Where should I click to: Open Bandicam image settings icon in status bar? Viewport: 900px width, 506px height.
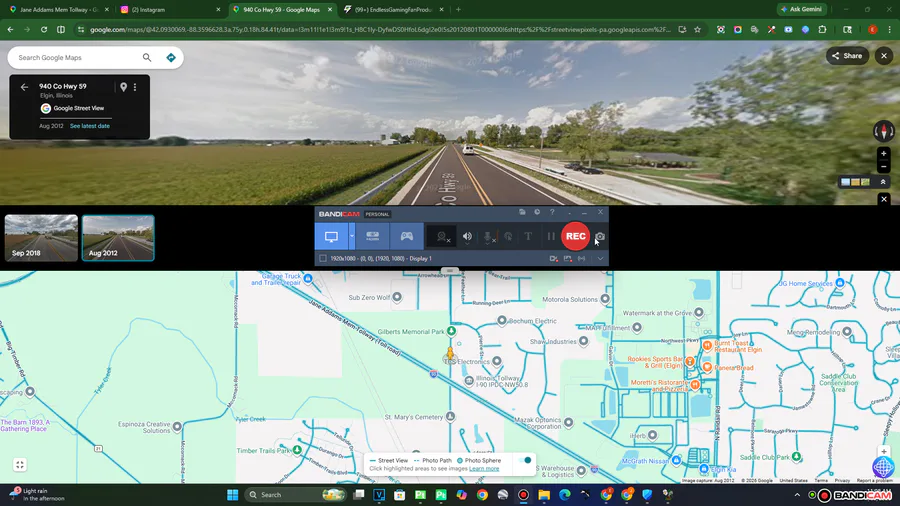click(568, 259)
